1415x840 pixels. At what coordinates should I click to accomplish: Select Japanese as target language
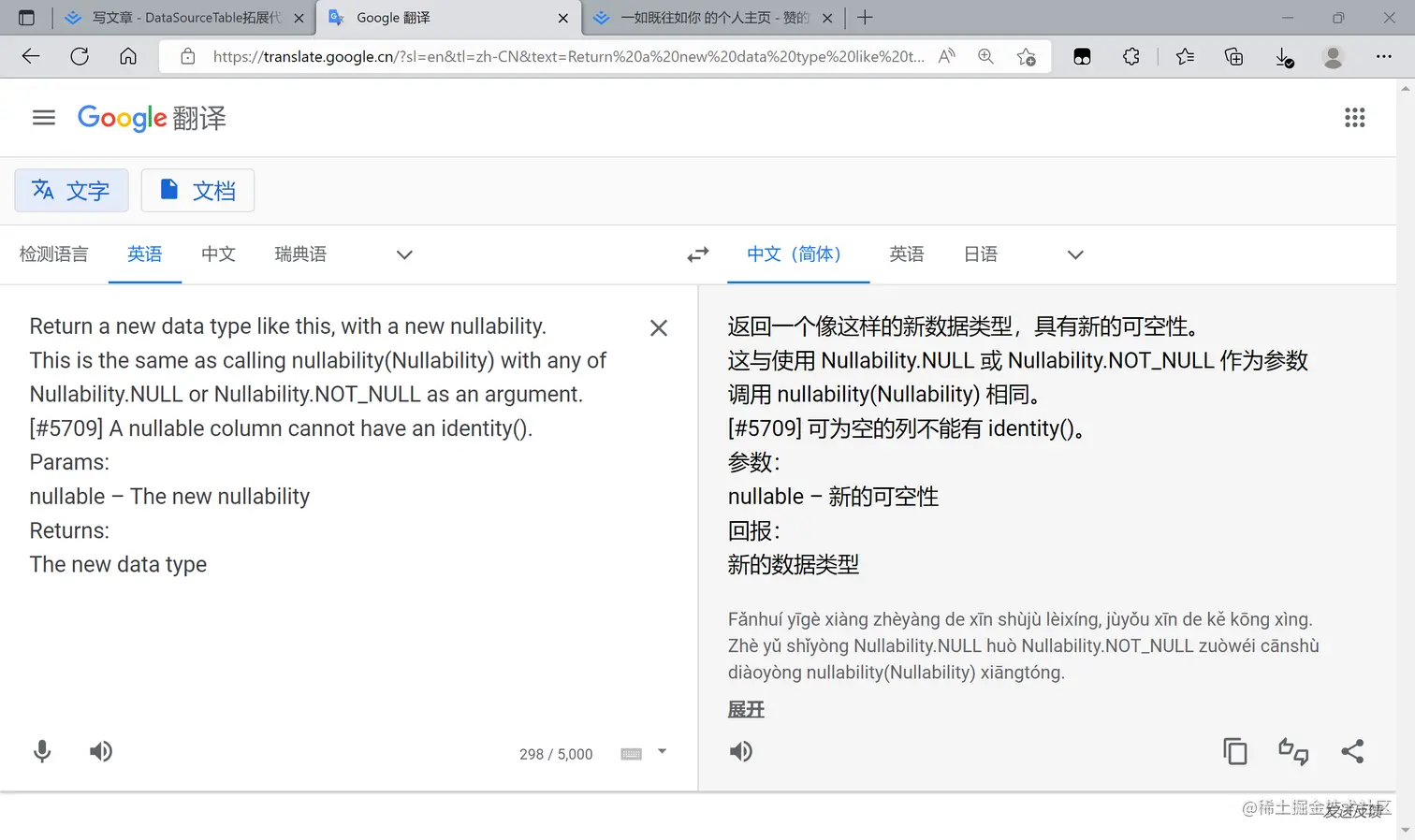coord(981,254)
